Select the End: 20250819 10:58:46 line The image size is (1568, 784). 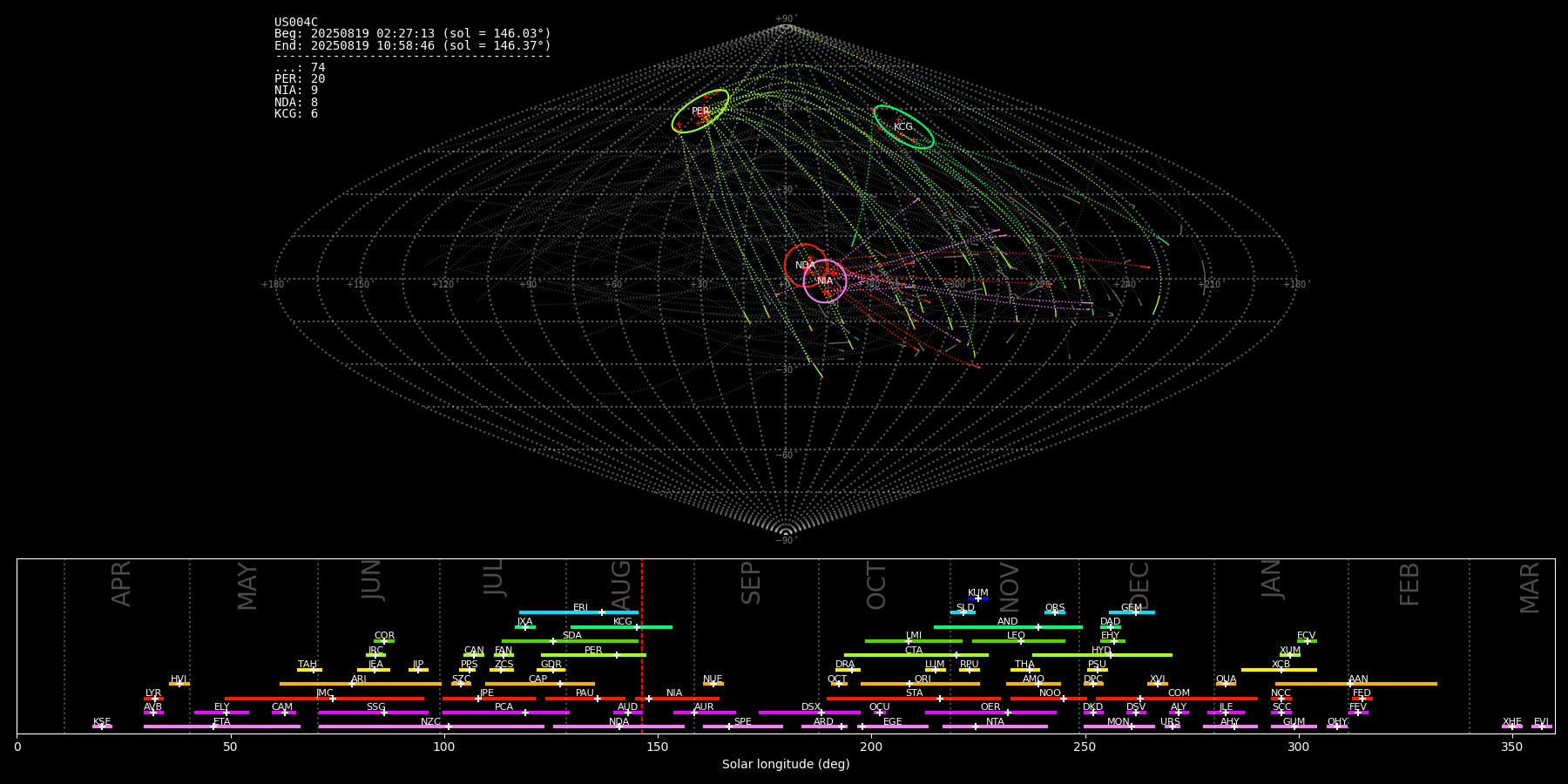[x=413, y=45]
